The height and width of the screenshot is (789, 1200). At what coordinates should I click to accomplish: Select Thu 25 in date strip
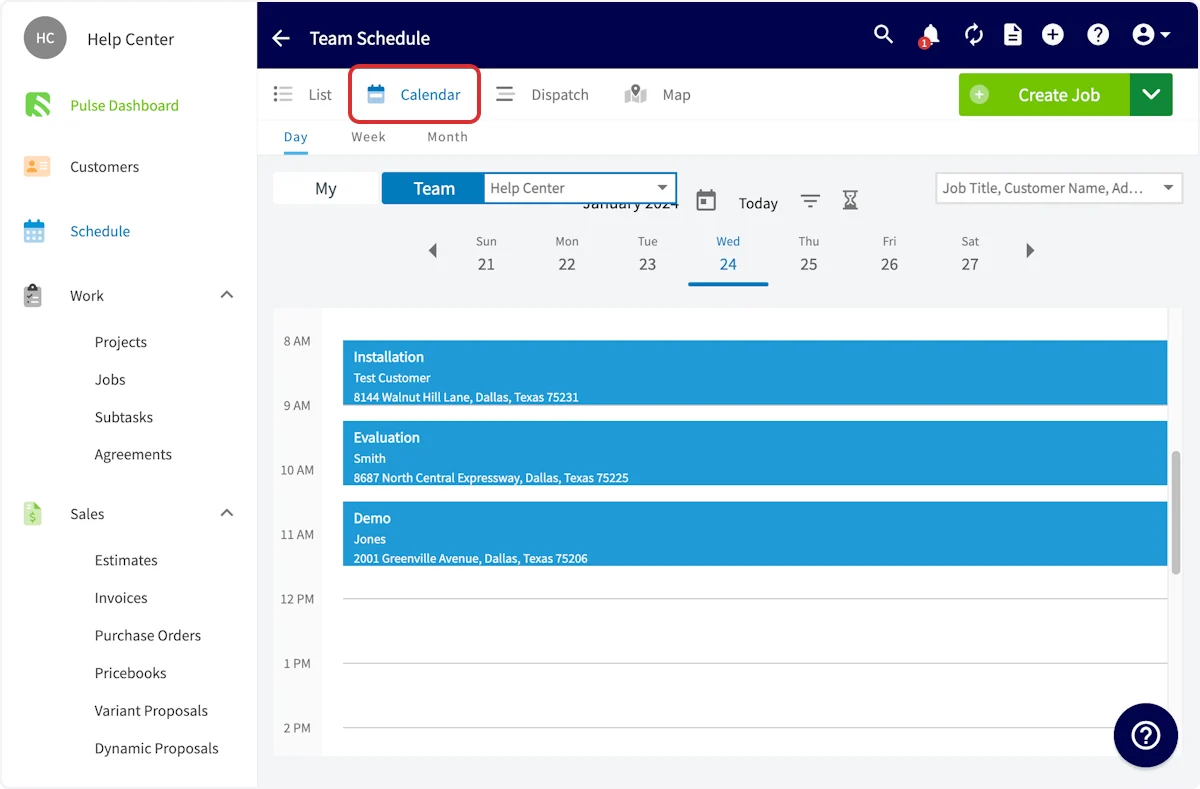pyautogui.click(x=809, y=254)
